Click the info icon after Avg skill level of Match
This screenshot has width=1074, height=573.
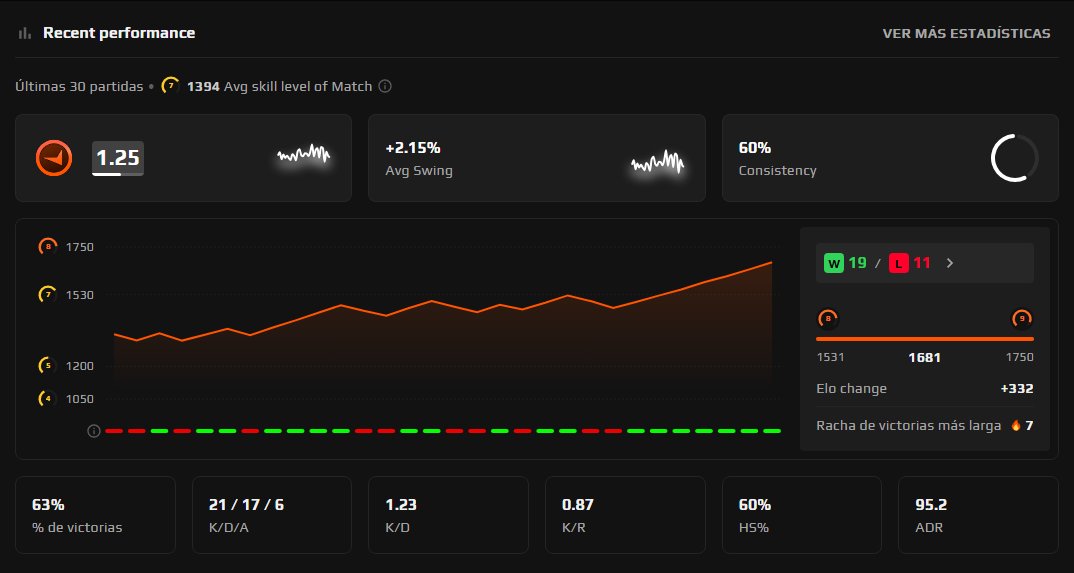coord(385,86)
